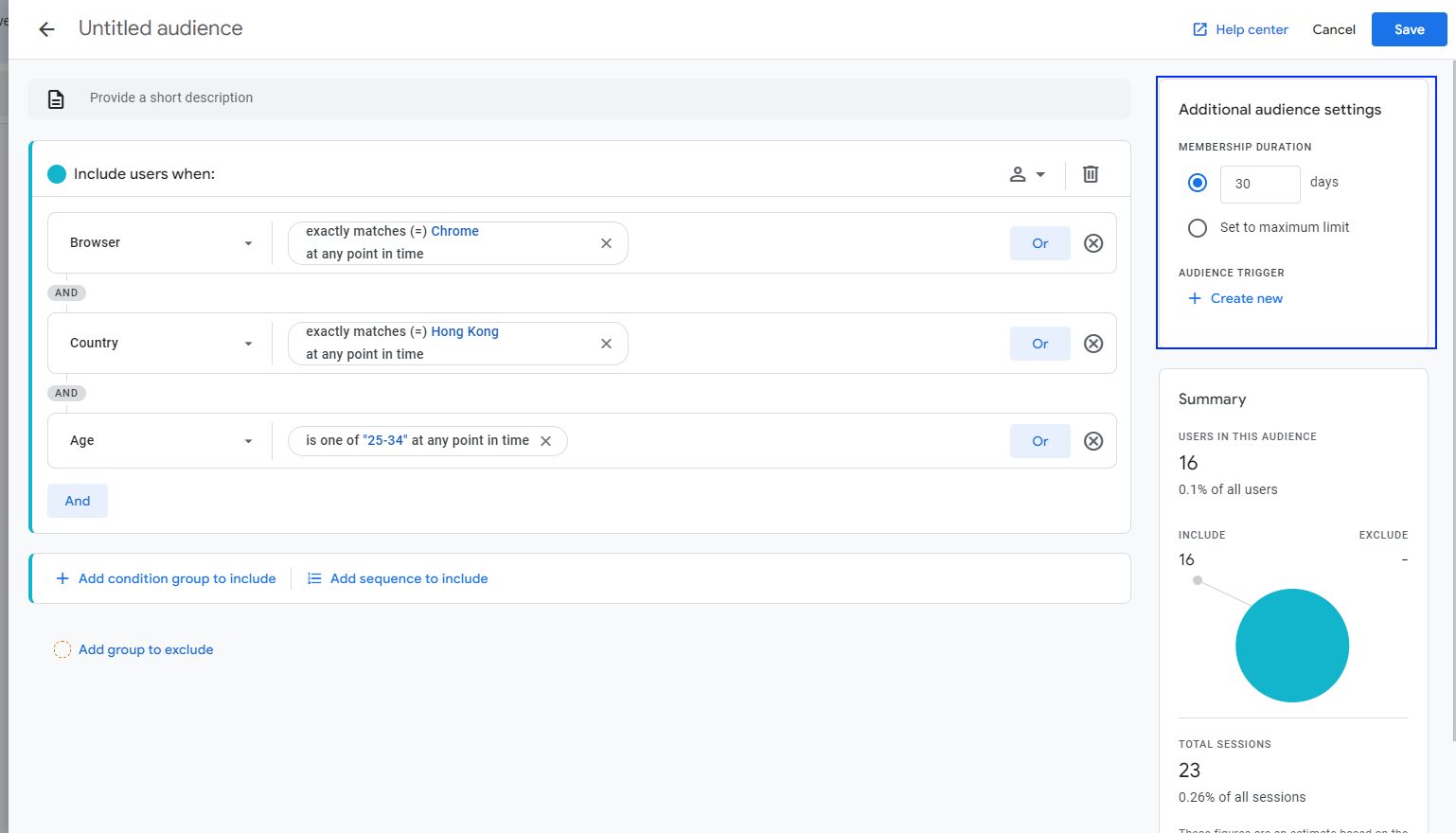Click Or button in Country row
The height and width of the screenshot is (833, 1456).
tap(1039, 344)
